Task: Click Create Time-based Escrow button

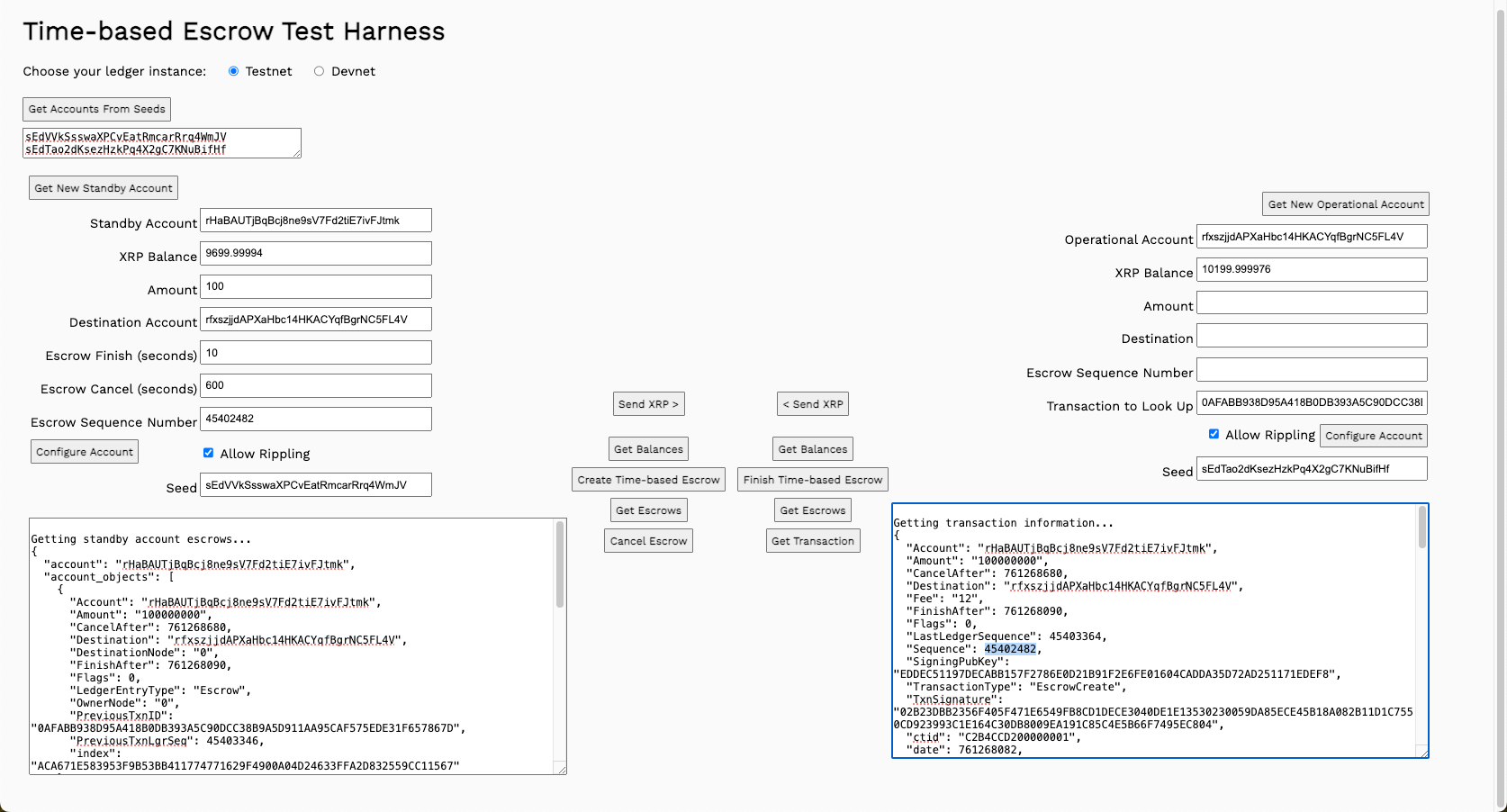Action: coord(648,480)
